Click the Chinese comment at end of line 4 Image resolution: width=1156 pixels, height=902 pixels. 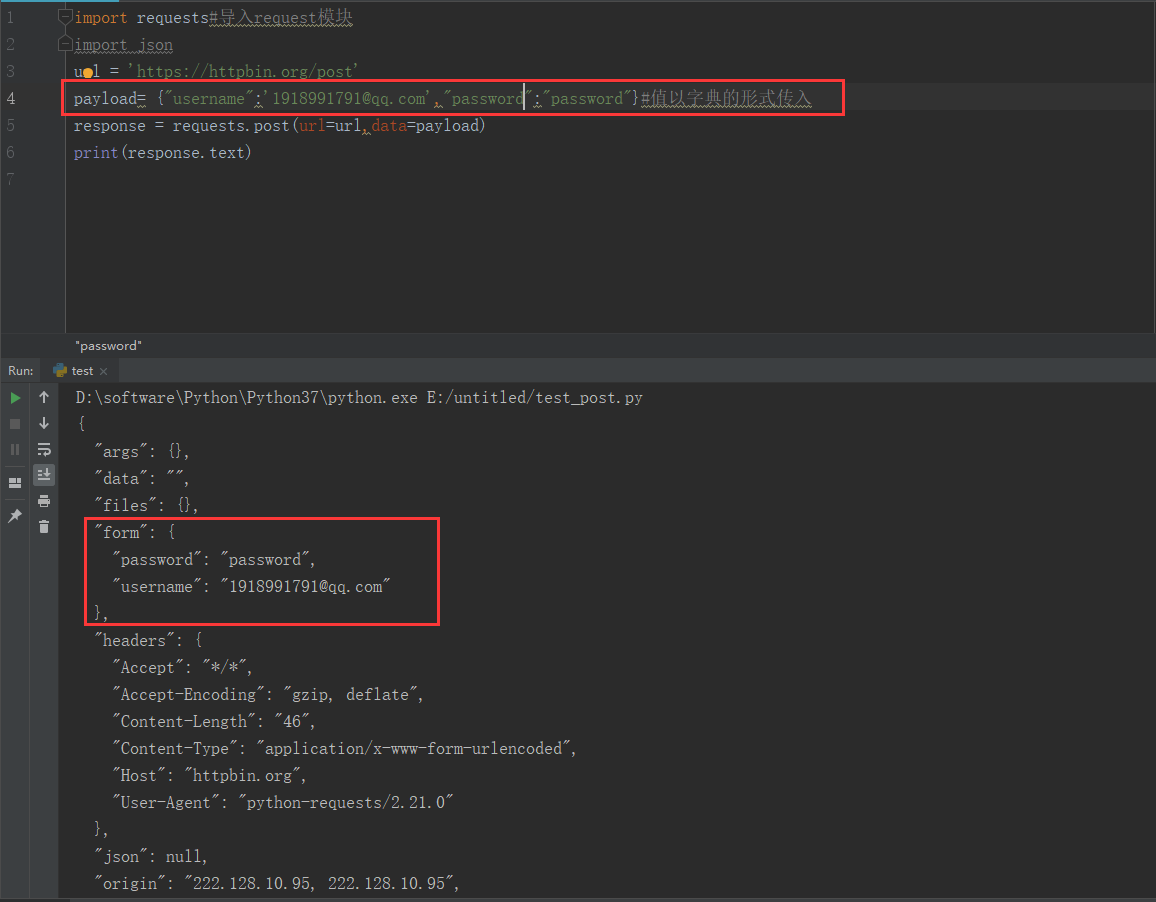tap(726, 98)
